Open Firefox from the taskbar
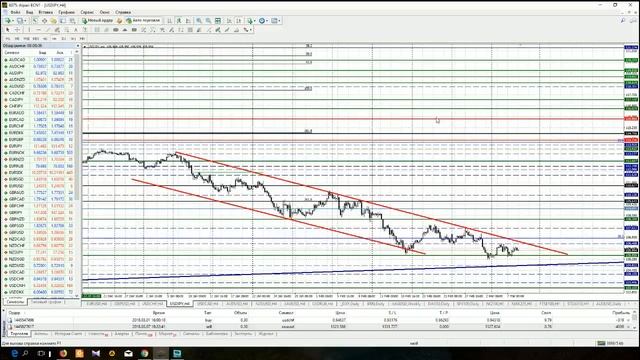The height and width of the screenshot is (360, 640). pyautogui.click(x=63, y=353)
